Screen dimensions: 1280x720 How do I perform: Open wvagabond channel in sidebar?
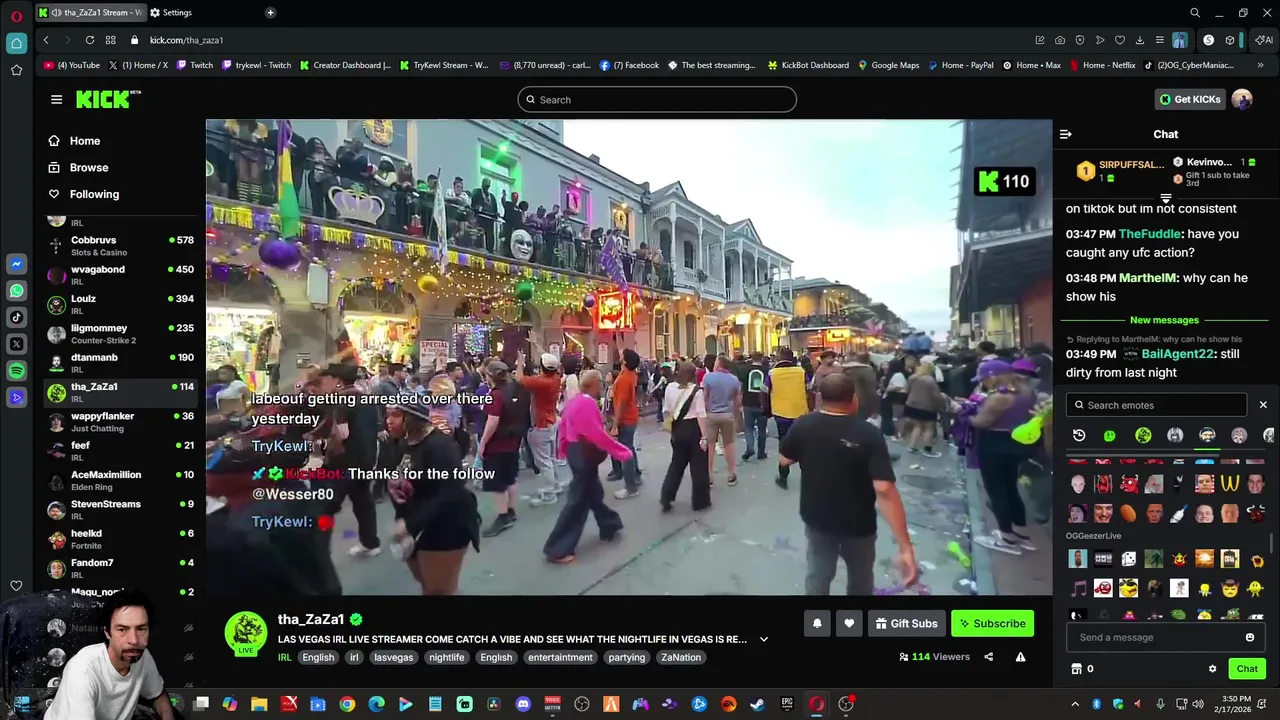(x=120, y=275)
